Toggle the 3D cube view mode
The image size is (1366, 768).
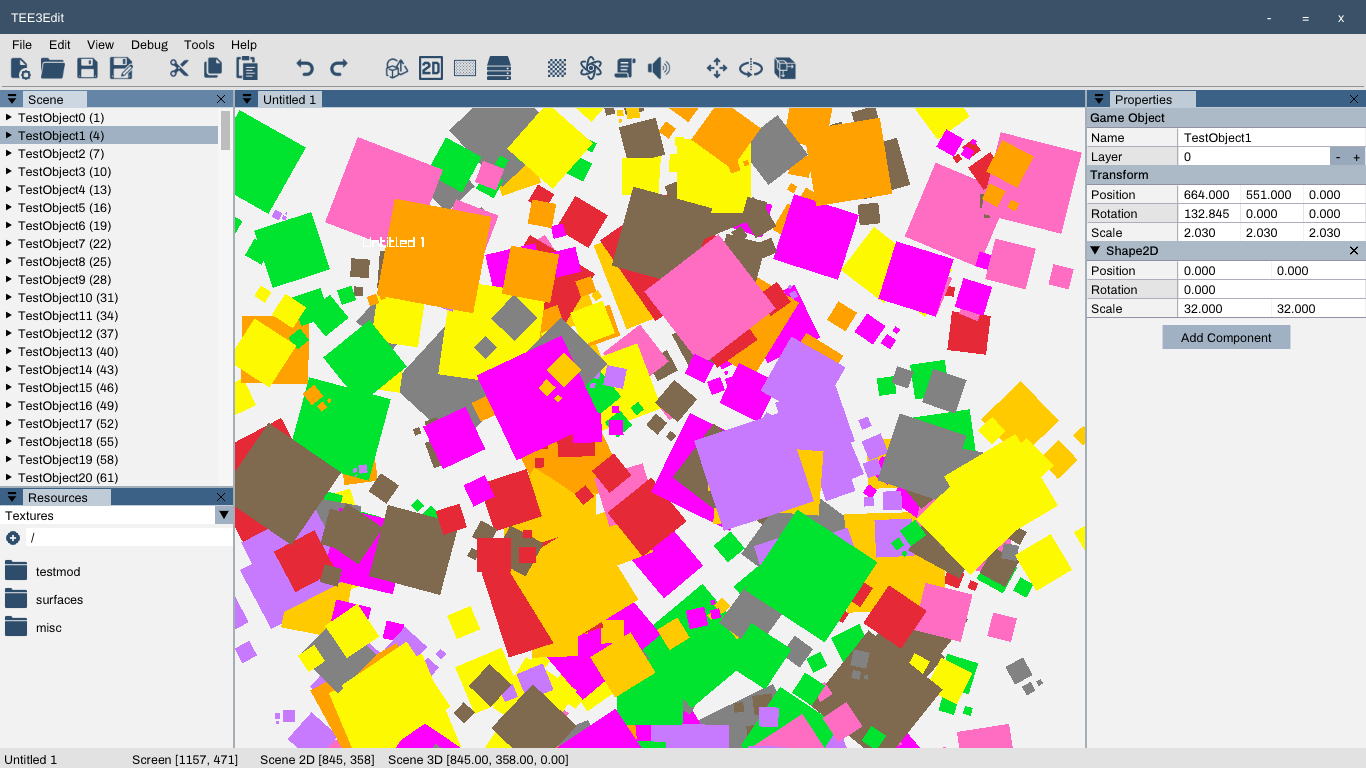click(x=397, y=68)
